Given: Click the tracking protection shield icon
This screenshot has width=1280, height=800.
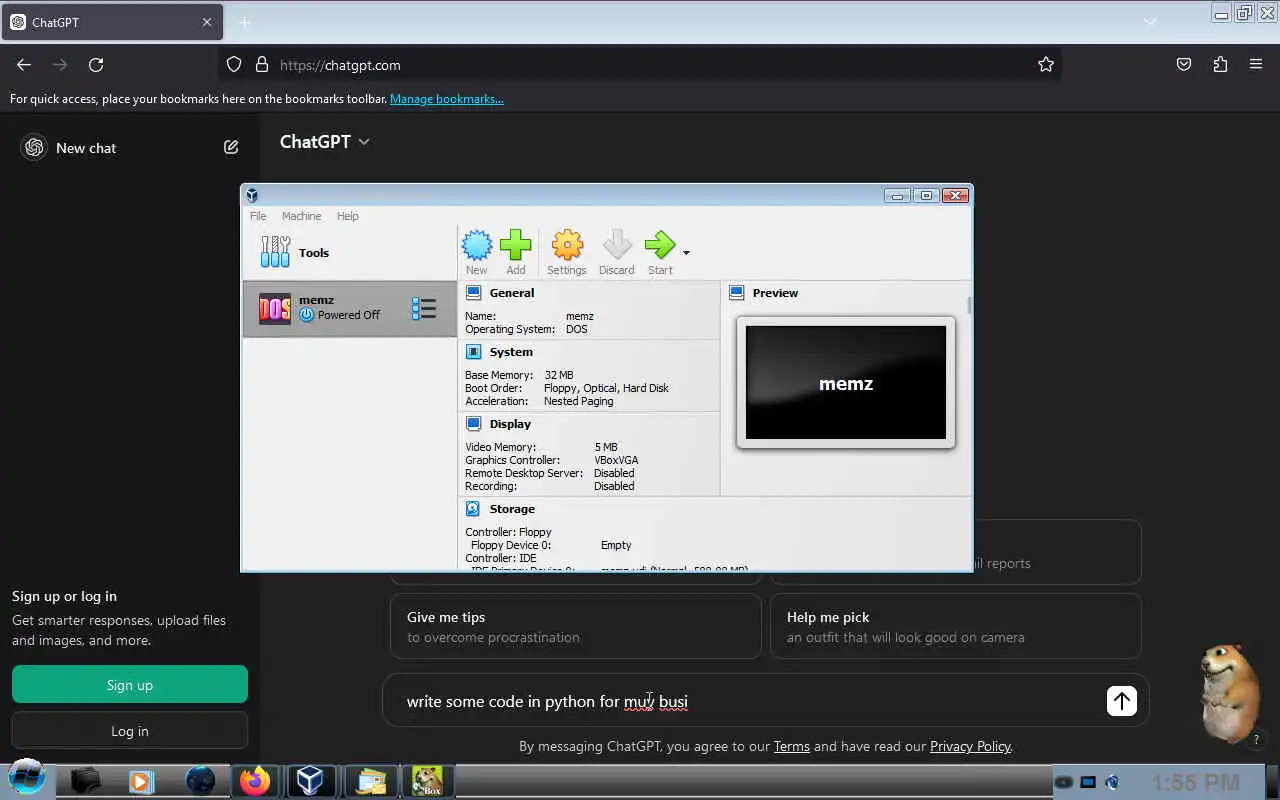Looking at the screenshot, I should (234, 64).
